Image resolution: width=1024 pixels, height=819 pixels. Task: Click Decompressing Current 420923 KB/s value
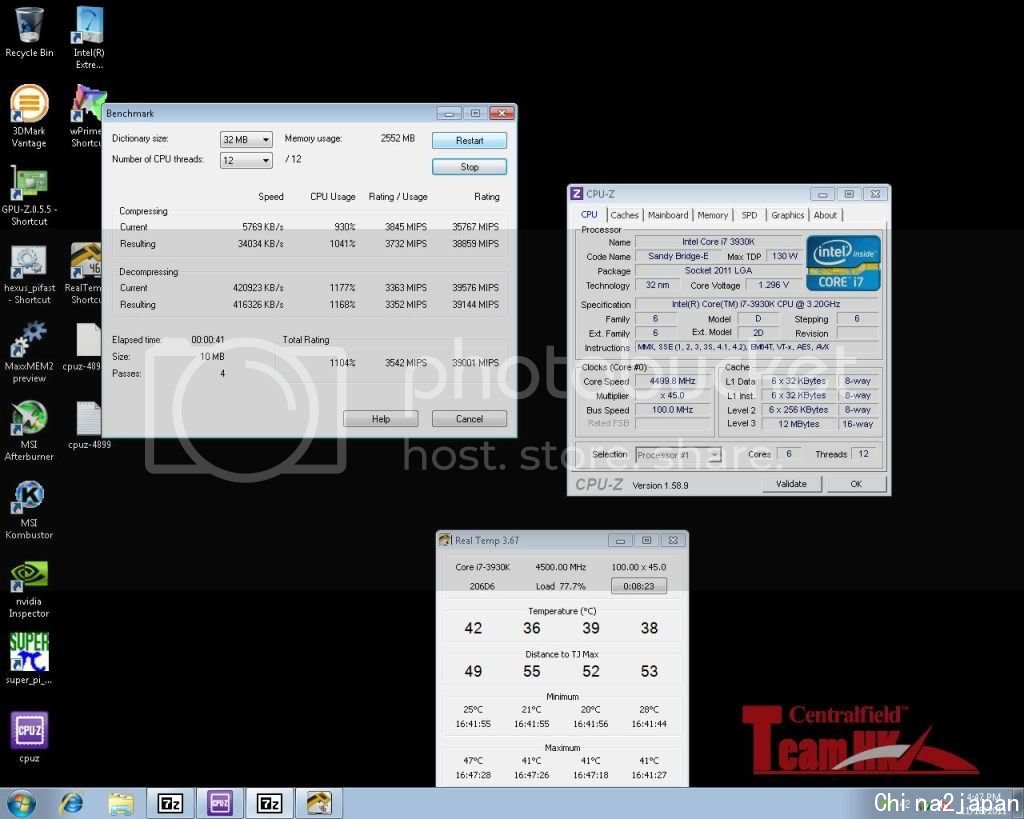pyautogui.click(x=258, y=287)
